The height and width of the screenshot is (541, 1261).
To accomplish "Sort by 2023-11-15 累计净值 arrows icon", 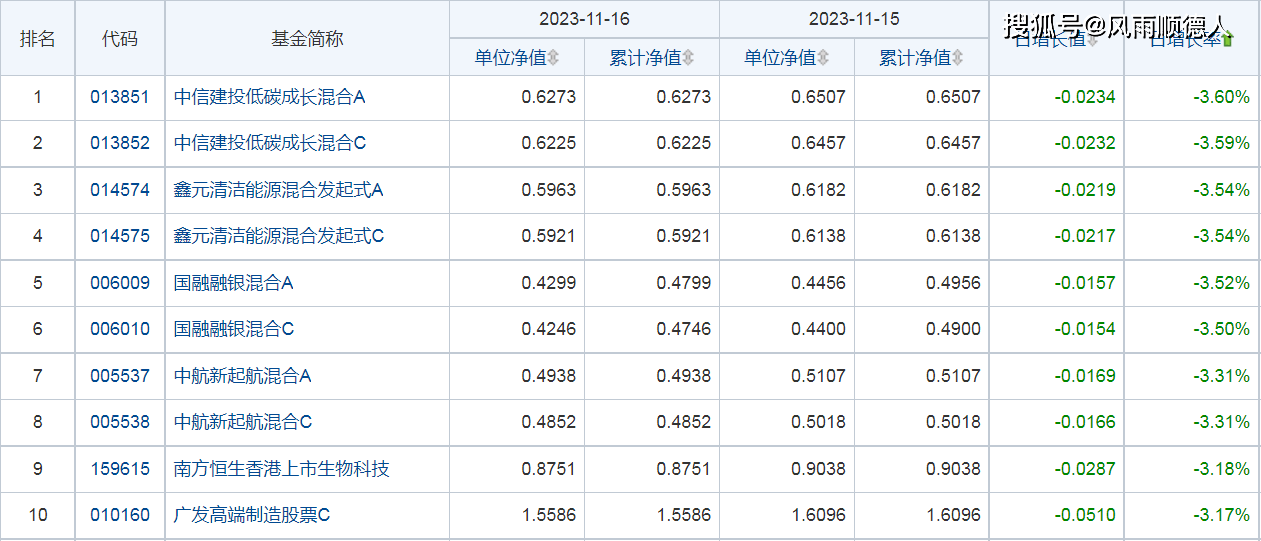I will pos(957,58).
